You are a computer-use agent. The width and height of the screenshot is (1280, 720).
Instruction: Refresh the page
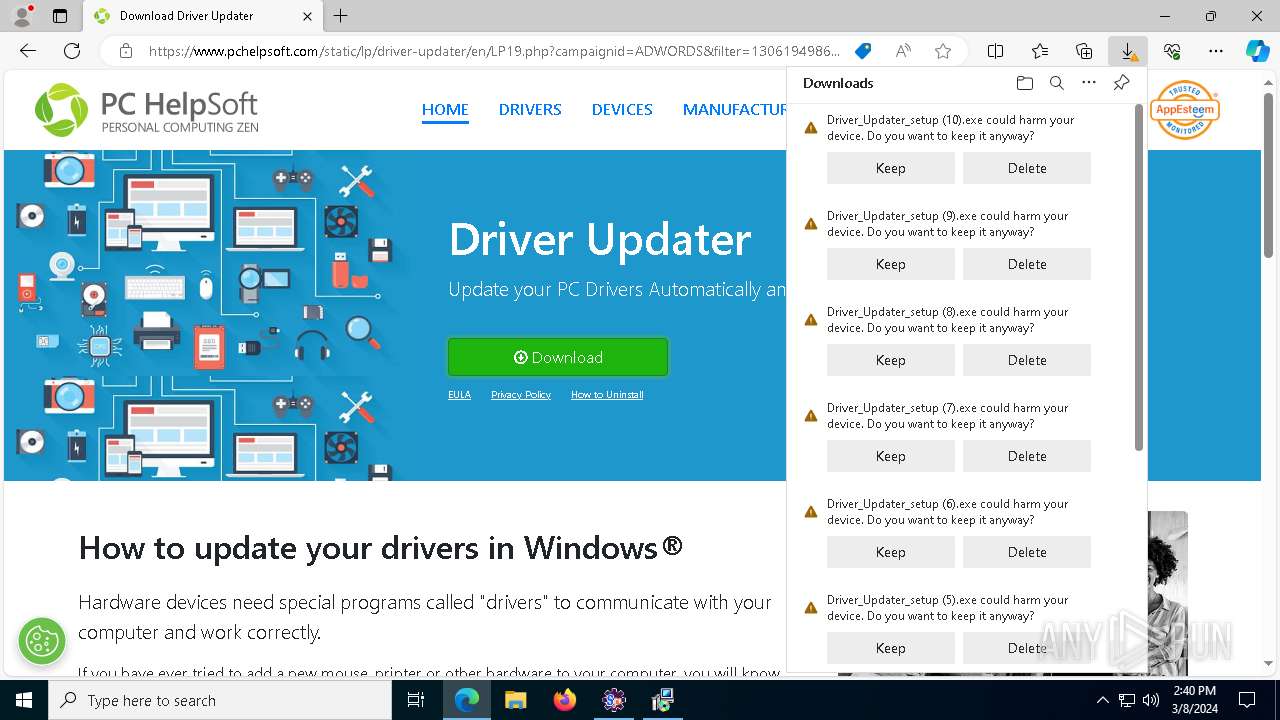pyautogui.click(x=72, y=51)
